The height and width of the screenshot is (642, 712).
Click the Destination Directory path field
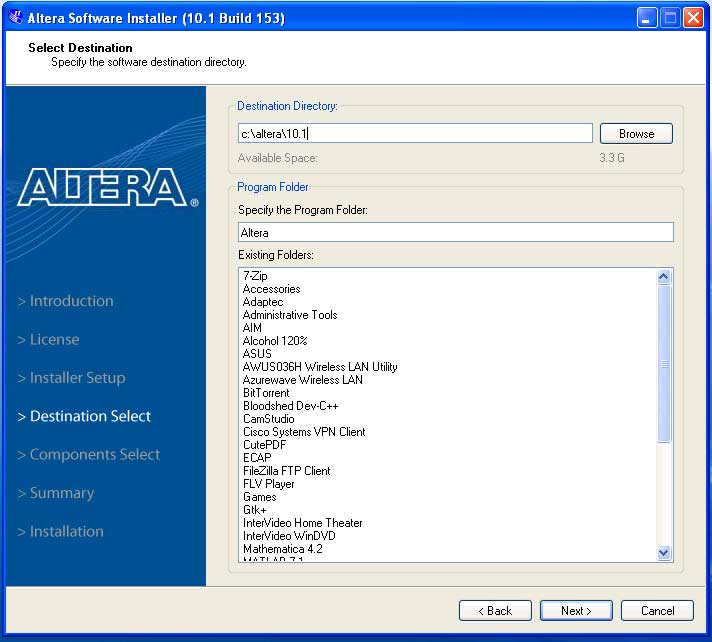click(415, 134)
